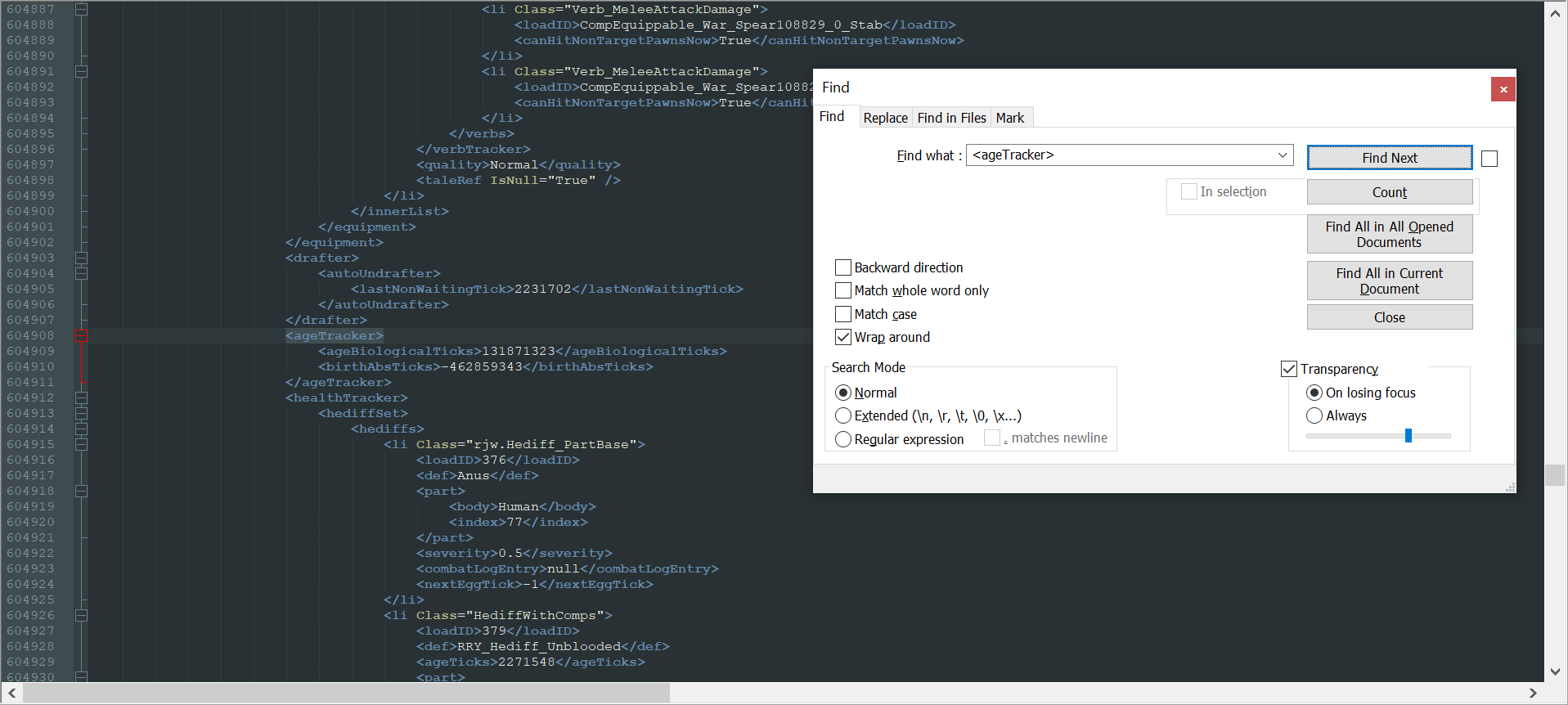1568x705 pixels.
Task: Collapse the hediffs fold at line 604914
Action: [81, 429]
